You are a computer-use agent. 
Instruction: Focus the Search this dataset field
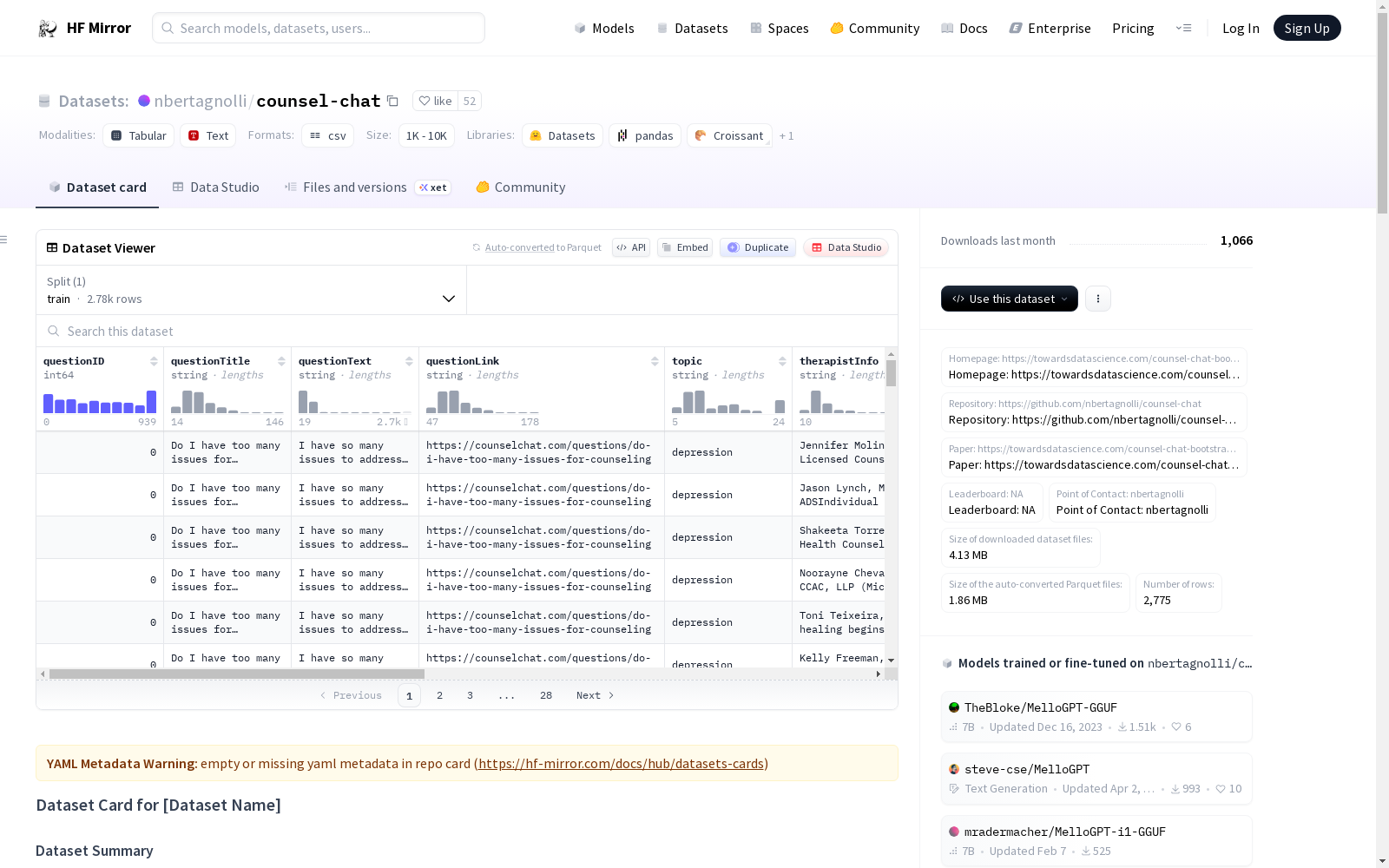pos(467,332)
